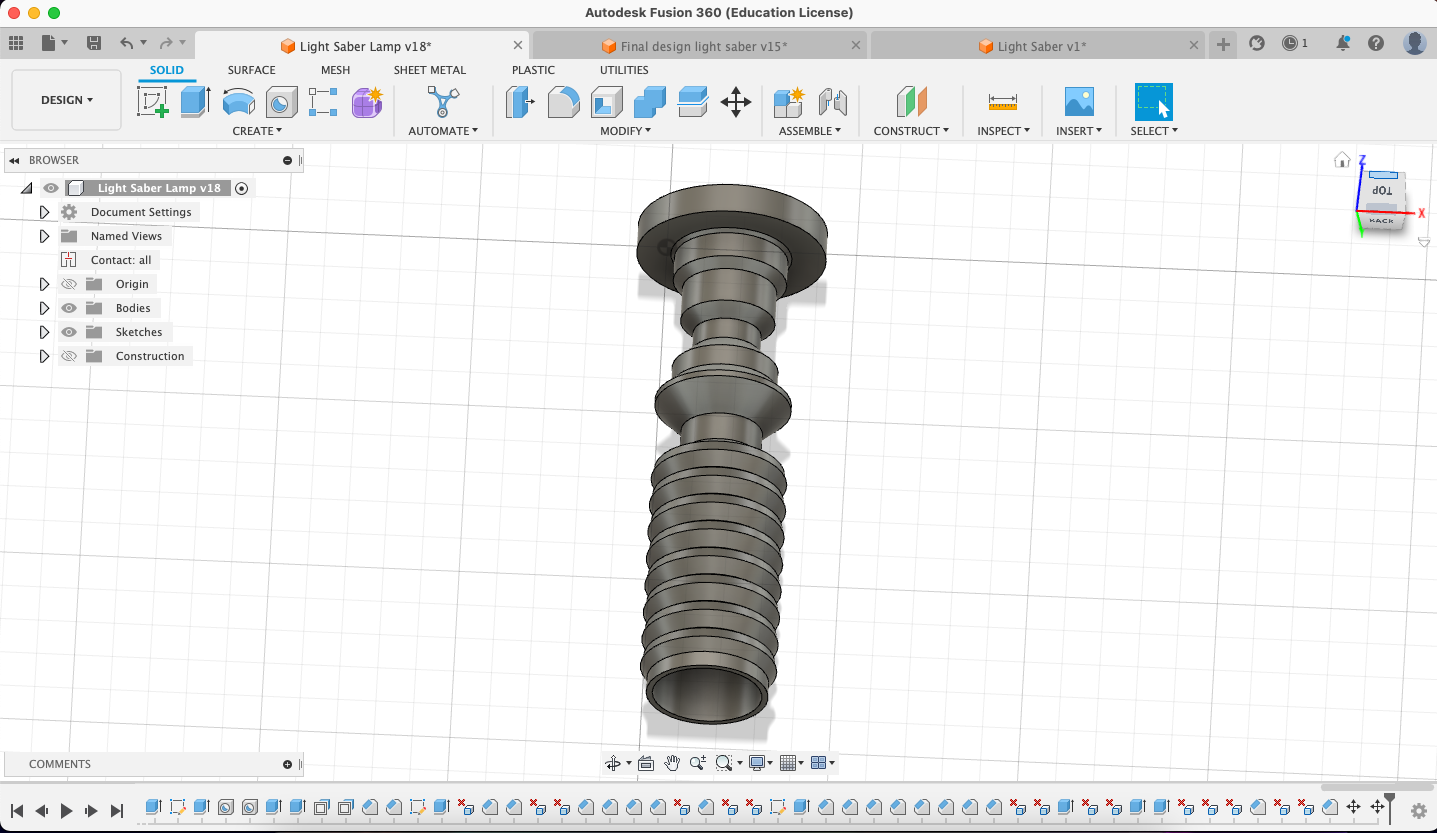
Task: Open the DESIGN workspace dropdown
Action: (x=67, y=100)
